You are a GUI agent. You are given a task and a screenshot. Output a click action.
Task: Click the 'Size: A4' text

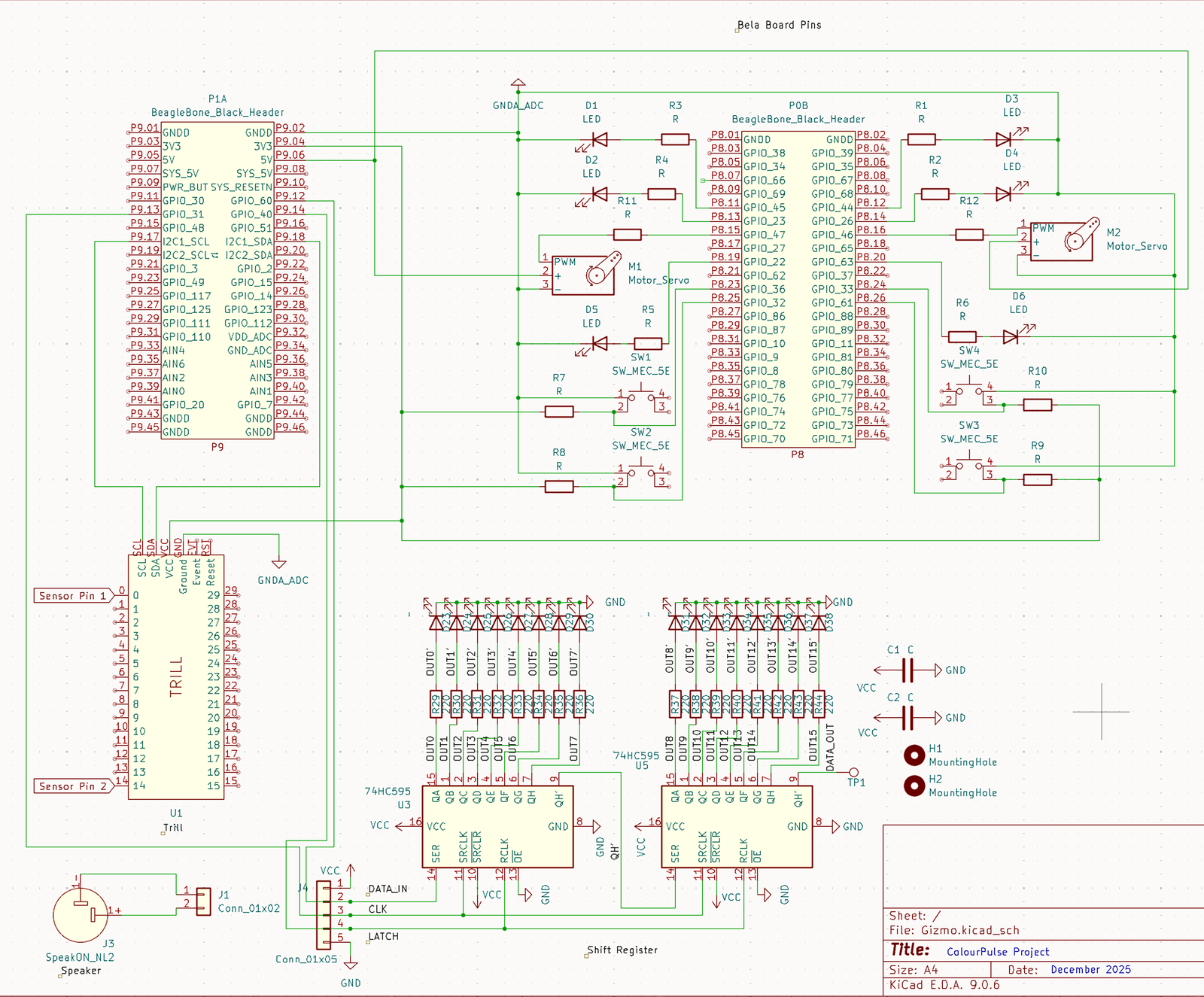coord(914,970)
